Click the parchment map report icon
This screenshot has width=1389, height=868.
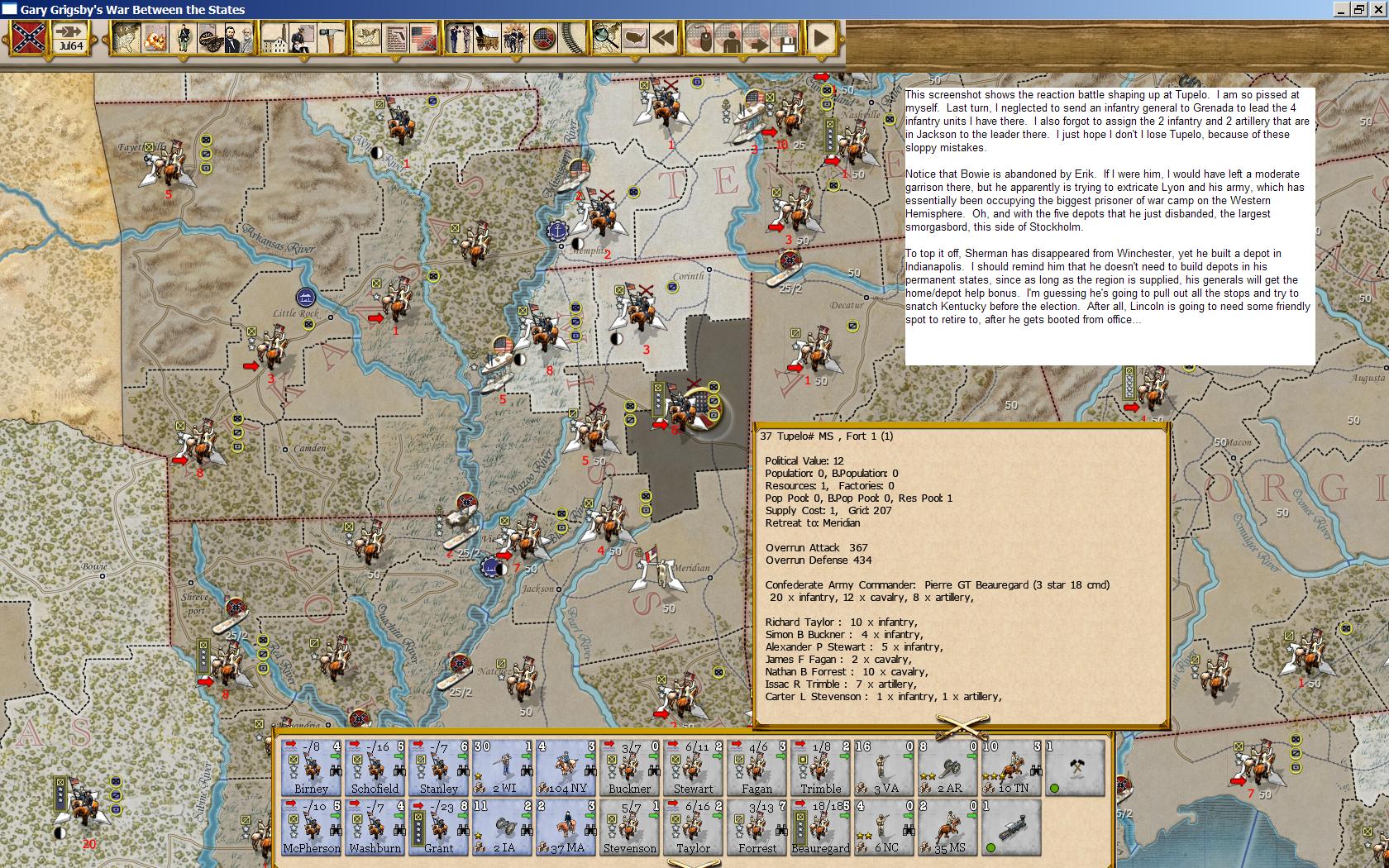click(366, 38)
